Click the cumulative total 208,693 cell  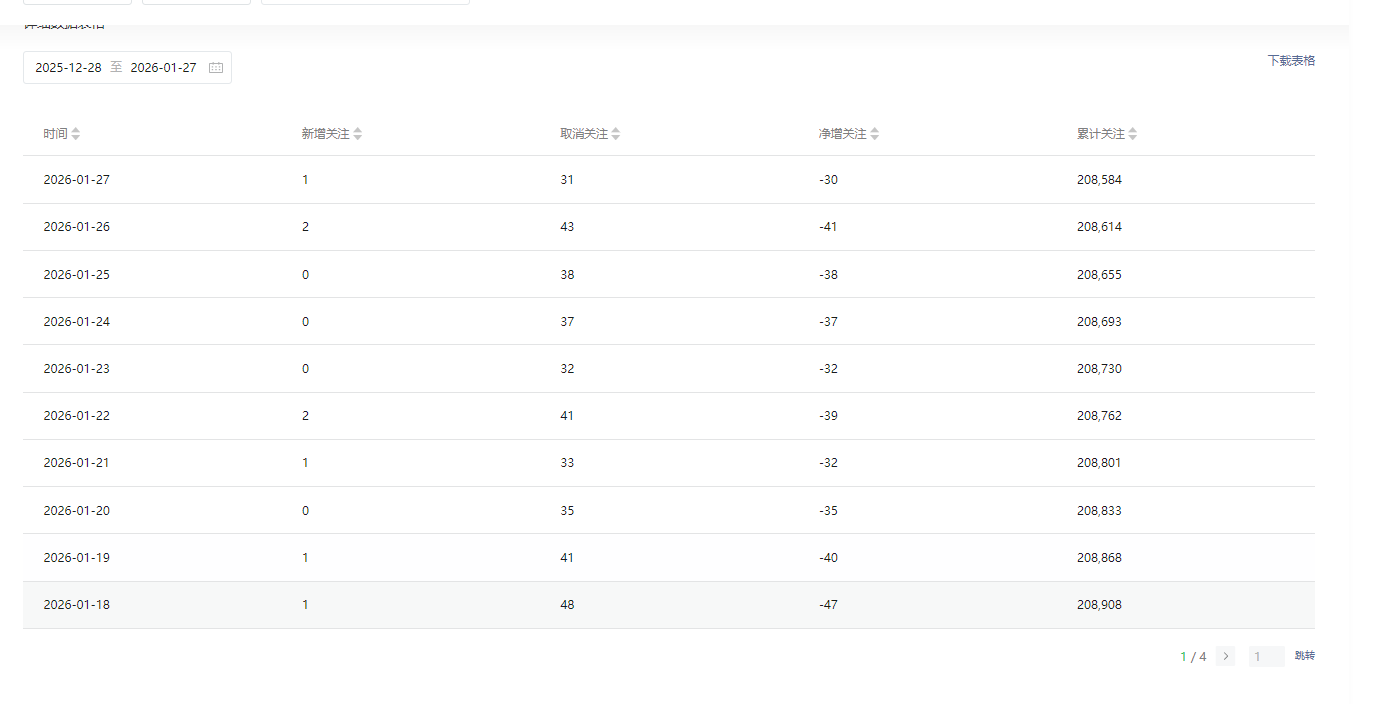point(1099,322)
